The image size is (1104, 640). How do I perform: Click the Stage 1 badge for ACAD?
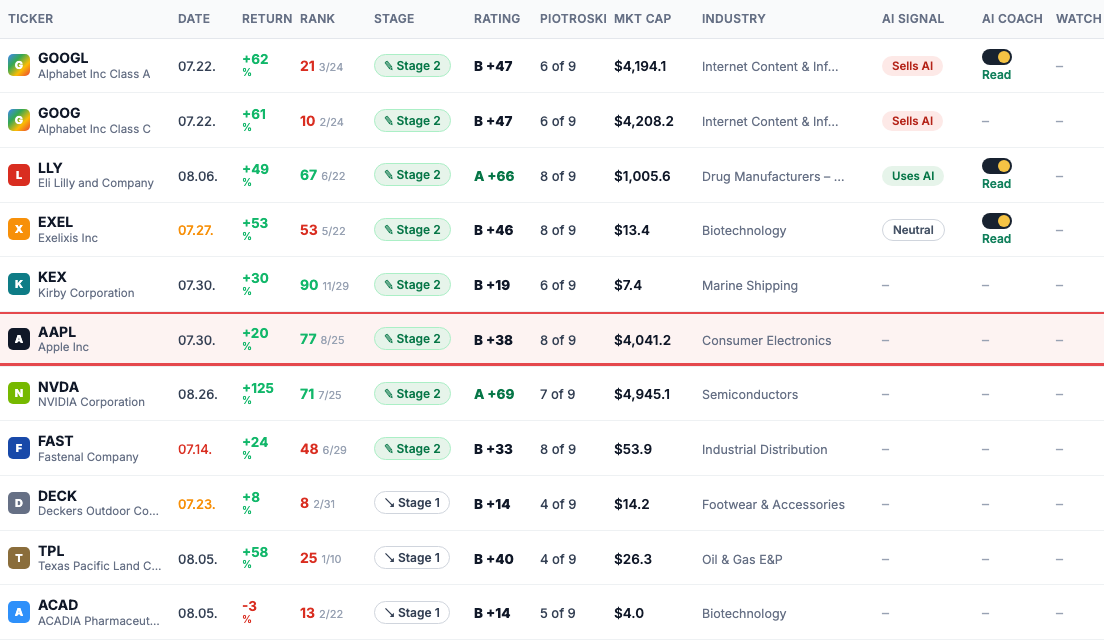[x=412, y=613]
